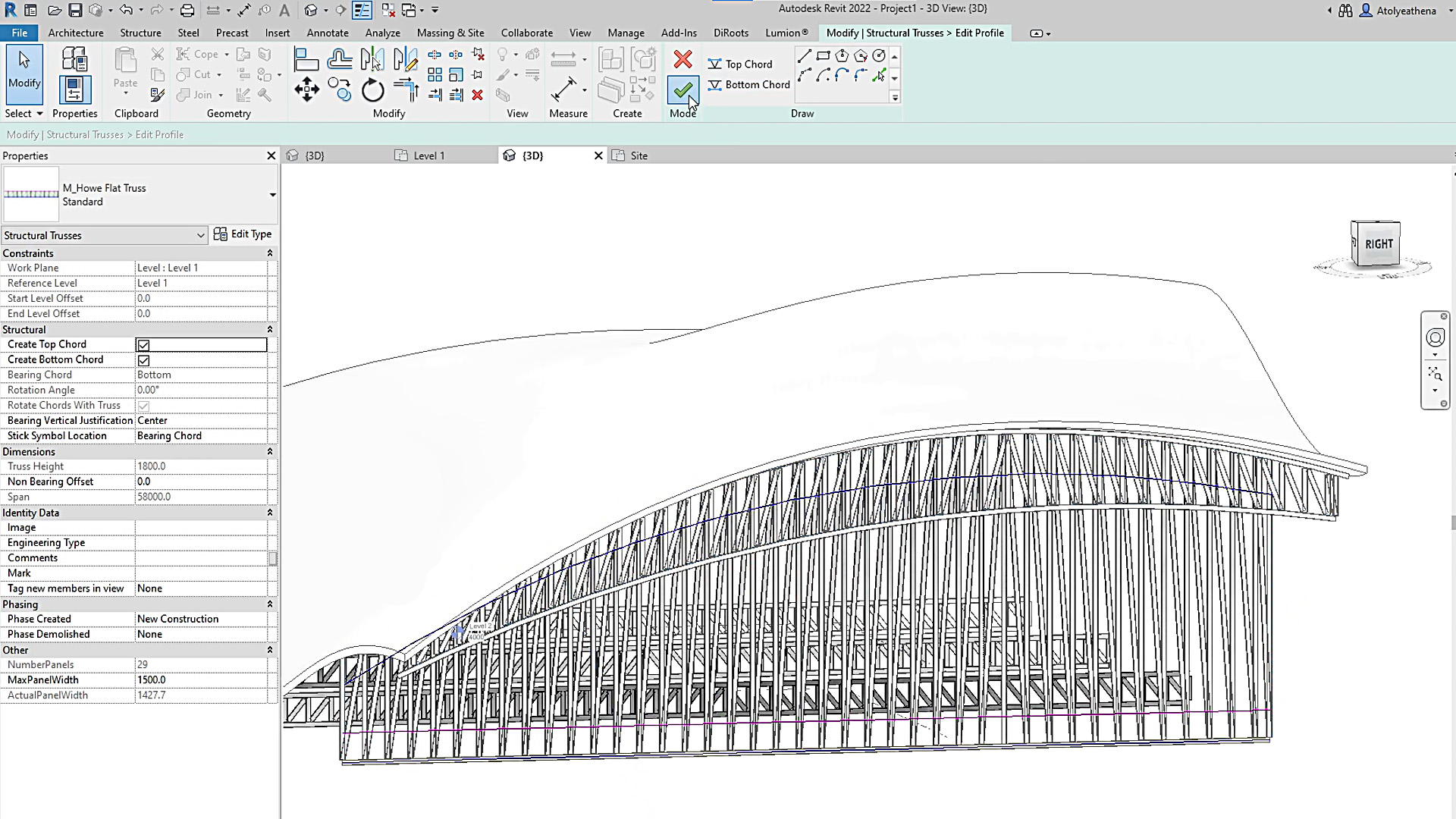Select the Move tool in Modify panel
Viewport: 1456px width, 819px height.
pyautogui.click(x=306, y=89)
